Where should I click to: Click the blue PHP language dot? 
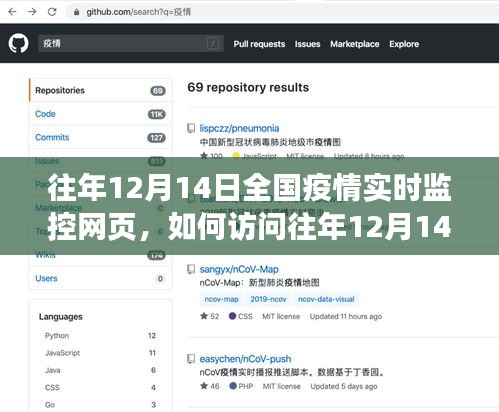(233, 386)
